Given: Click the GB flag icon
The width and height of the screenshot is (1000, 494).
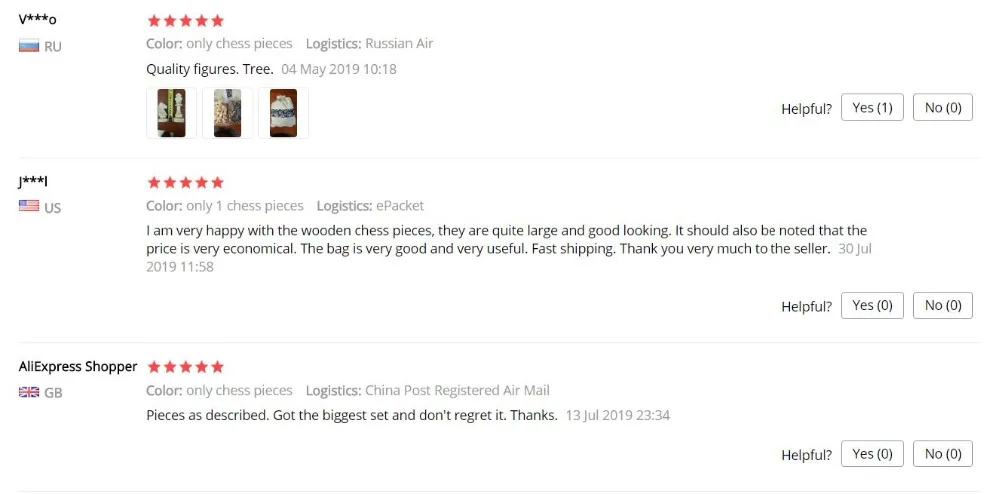Looking at the screenshot, I should 29,392.
